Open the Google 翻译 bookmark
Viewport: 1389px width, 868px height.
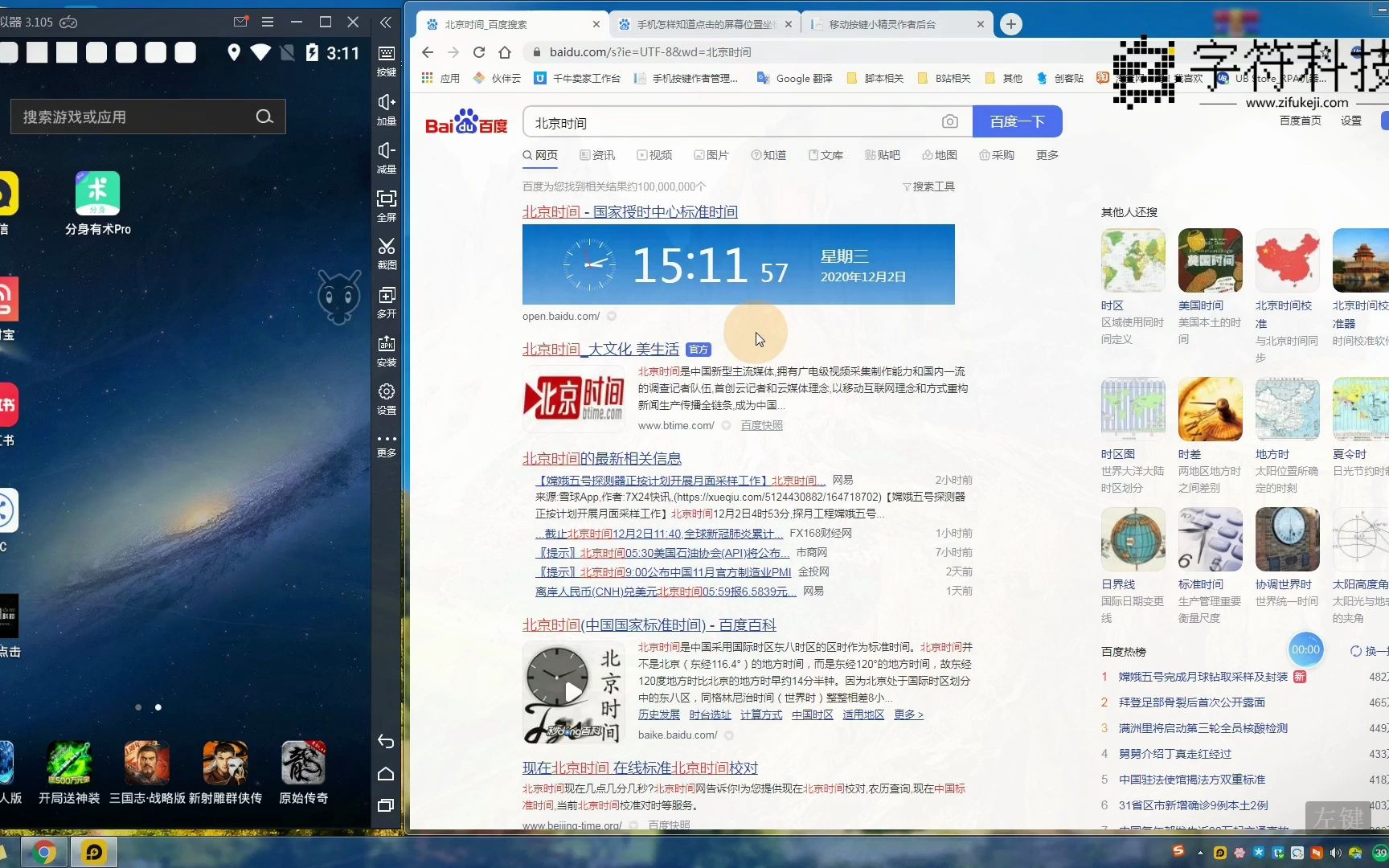(x=794, y=78)
